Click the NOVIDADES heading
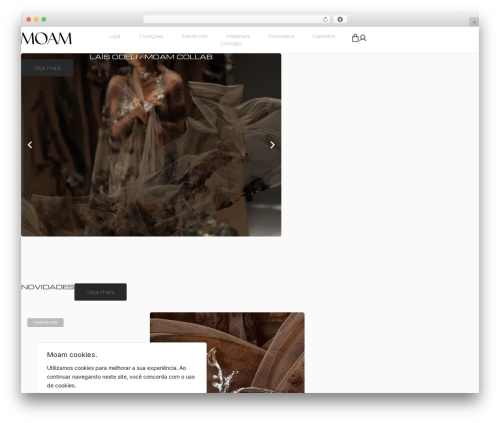Screen dimensions: 500x423 [48, 287]
